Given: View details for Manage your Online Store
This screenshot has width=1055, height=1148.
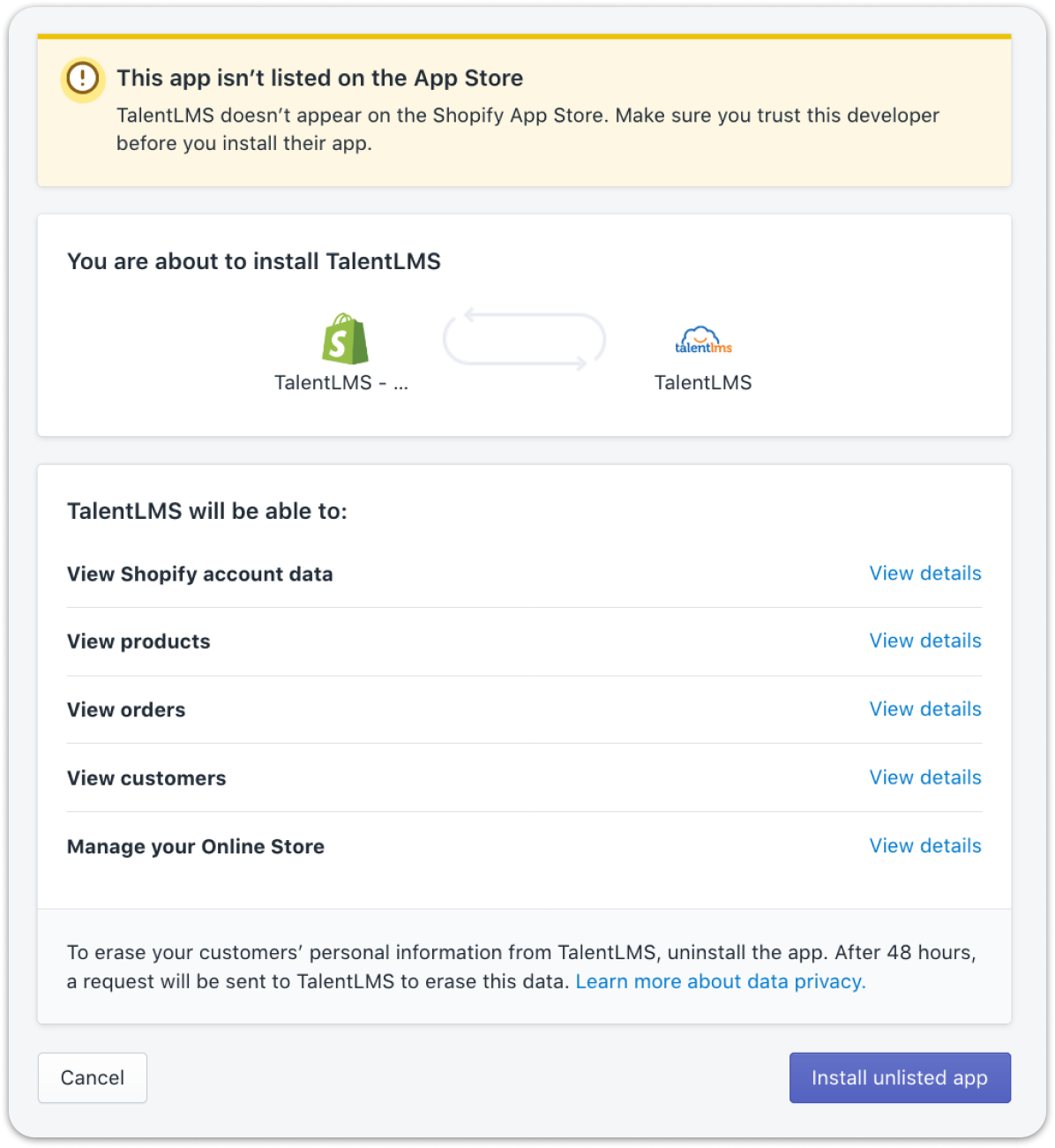Looking at the screenshot, I should coord(925,846).
